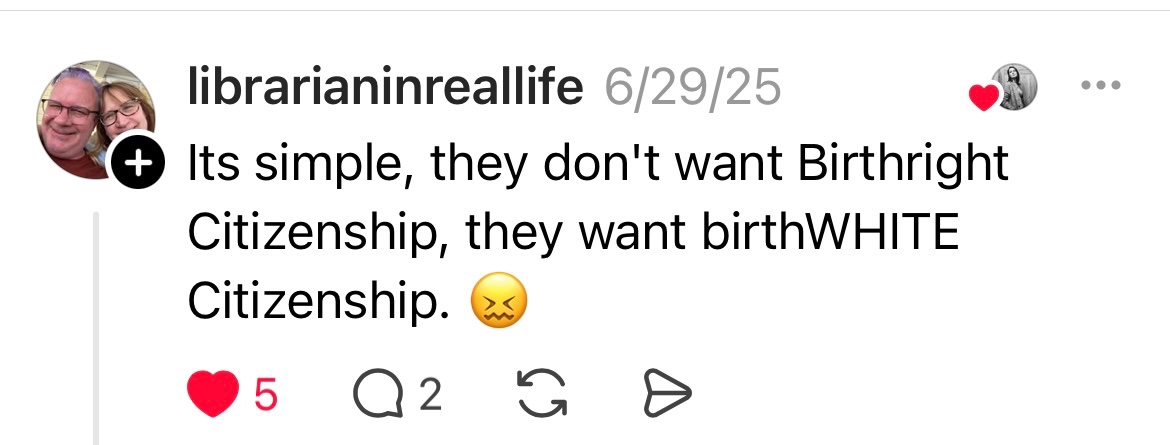The image size is (1170, 445).
Task: Share the post with the paper plane icon
Action: 664,395
